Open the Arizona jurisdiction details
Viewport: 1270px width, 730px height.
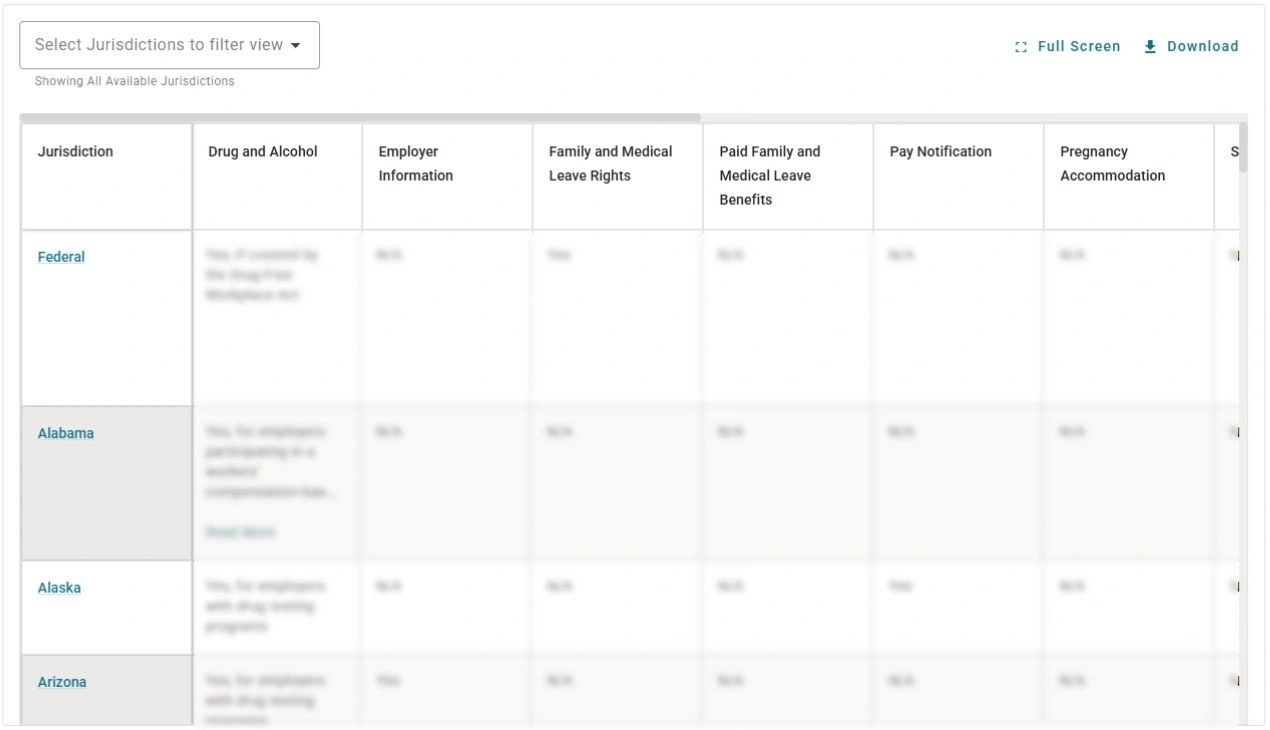coord(62,681)
